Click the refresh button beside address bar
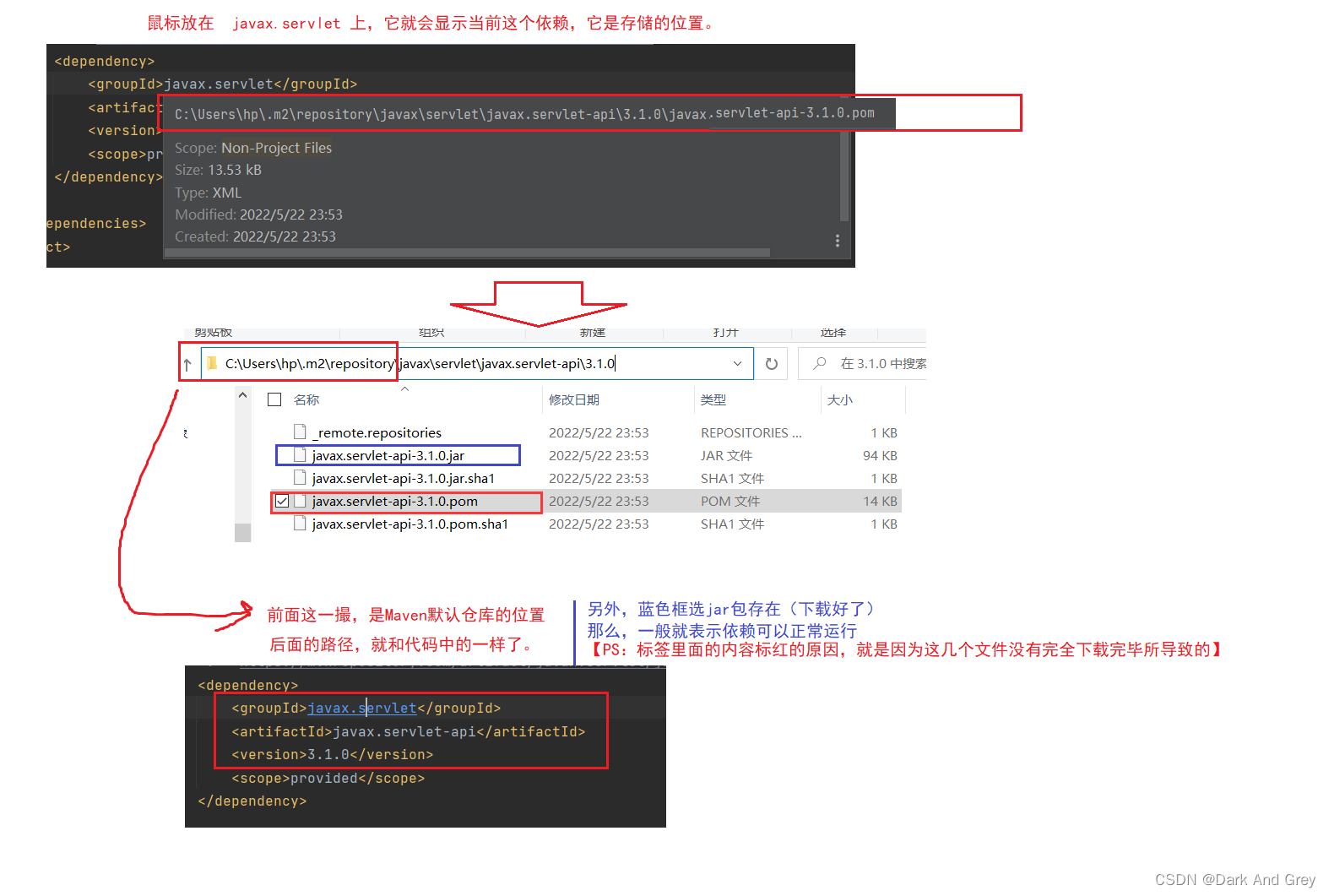 coord(771,364)
